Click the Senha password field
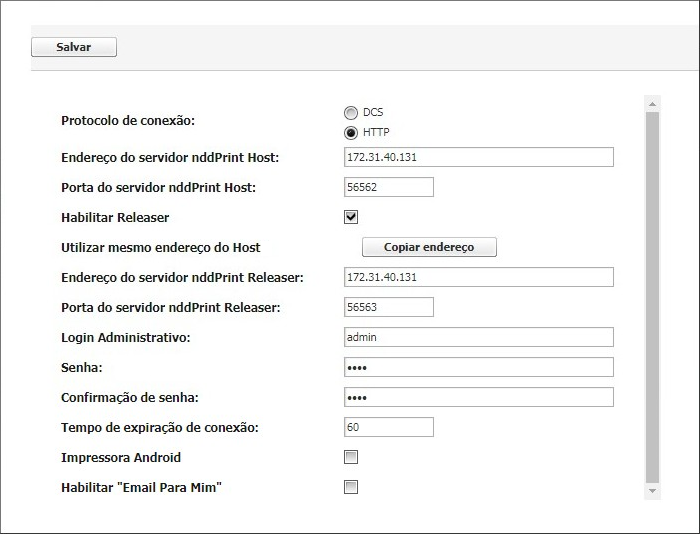Image resolution: width=700 pixels, height=534 pixels. tap(478, 367)
